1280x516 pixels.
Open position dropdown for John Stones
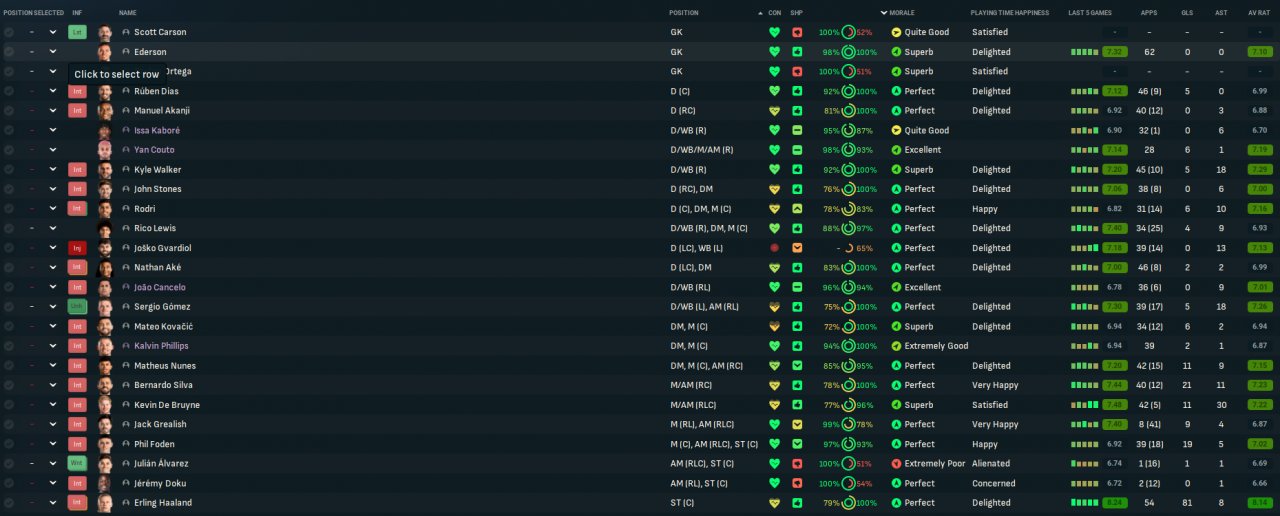click(x=53, y=189)
